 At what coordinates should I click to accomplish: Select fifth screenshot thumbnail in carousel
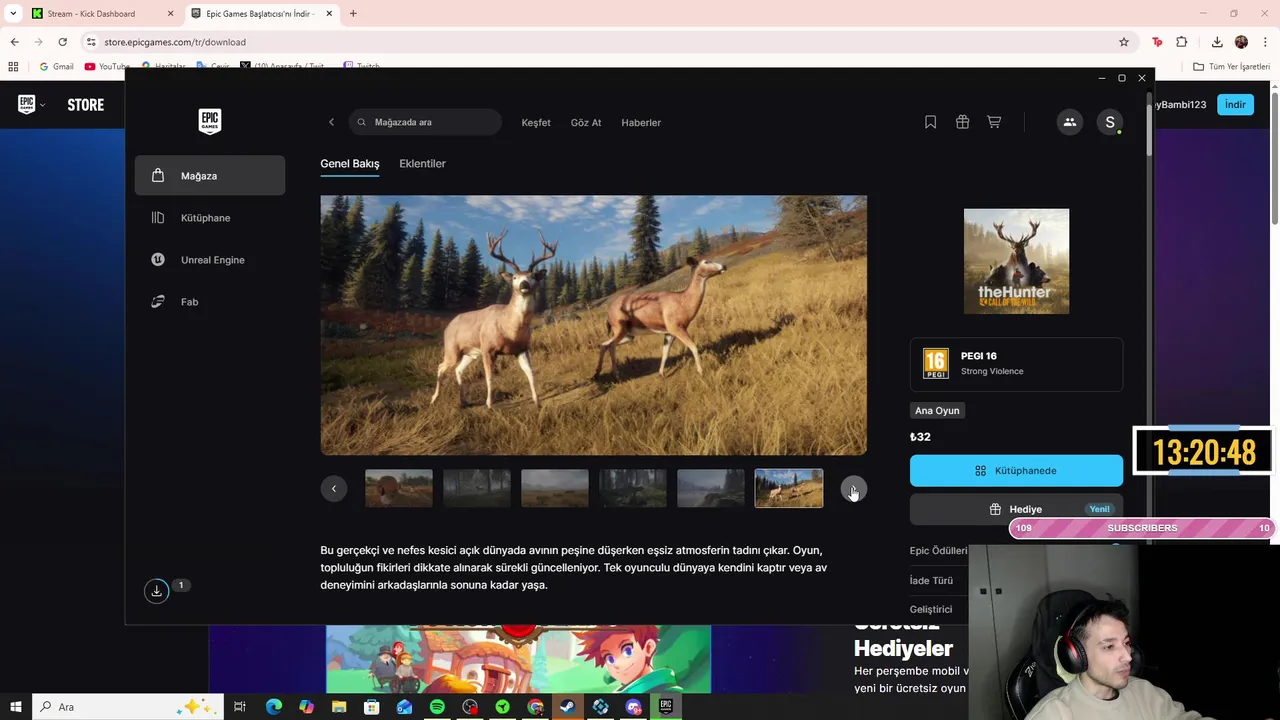click(711, 489)
